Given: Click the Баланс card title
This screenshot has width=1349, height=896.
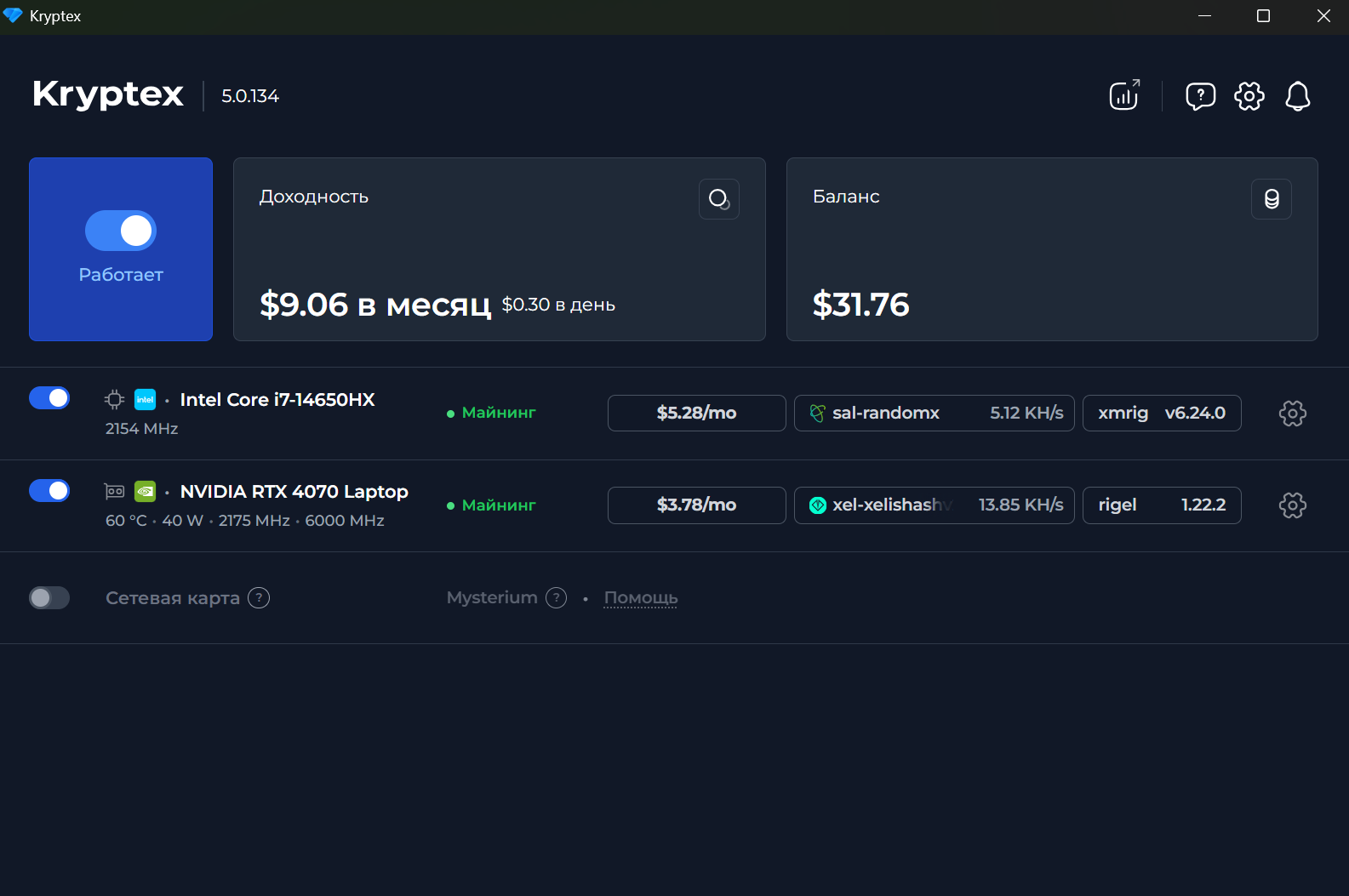Looking at the screenshot, I should (846, 197).
